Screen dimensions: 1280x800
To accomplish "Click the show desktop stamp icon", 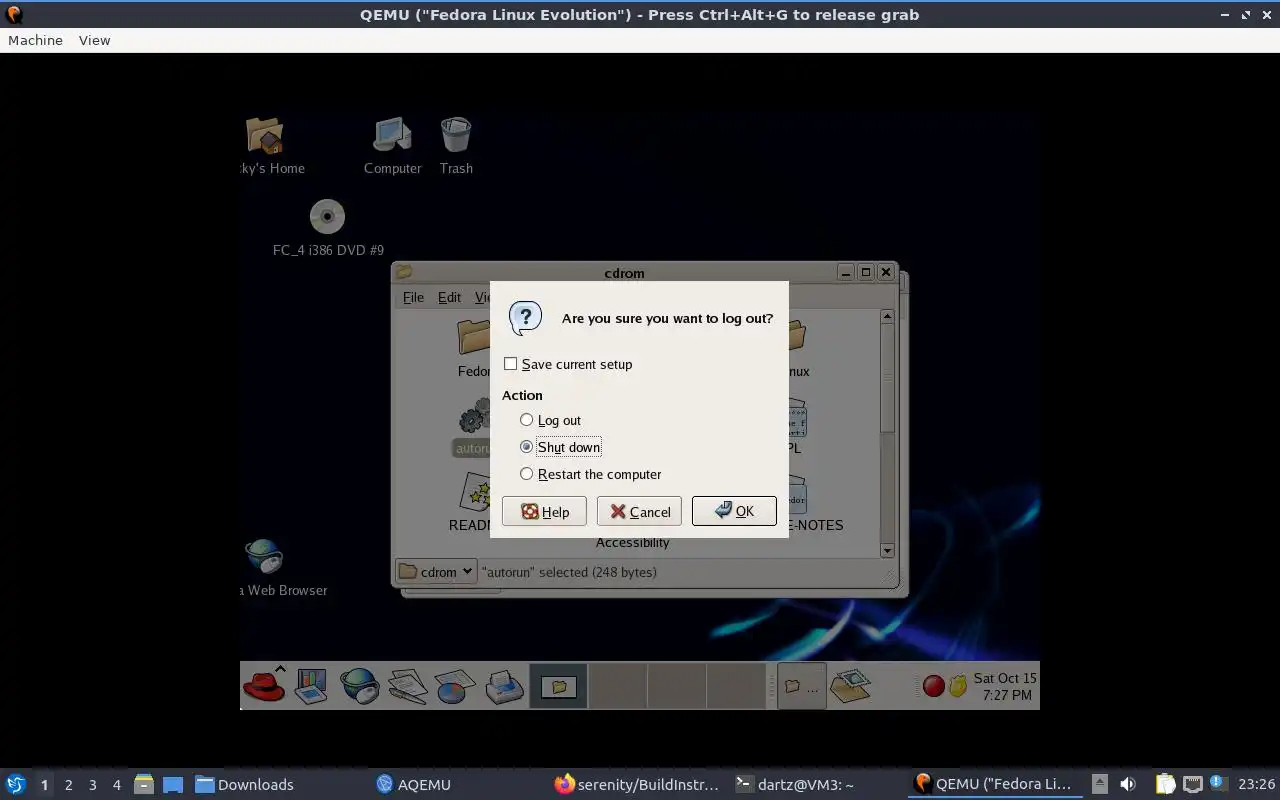I will click(x=850, y=686).
